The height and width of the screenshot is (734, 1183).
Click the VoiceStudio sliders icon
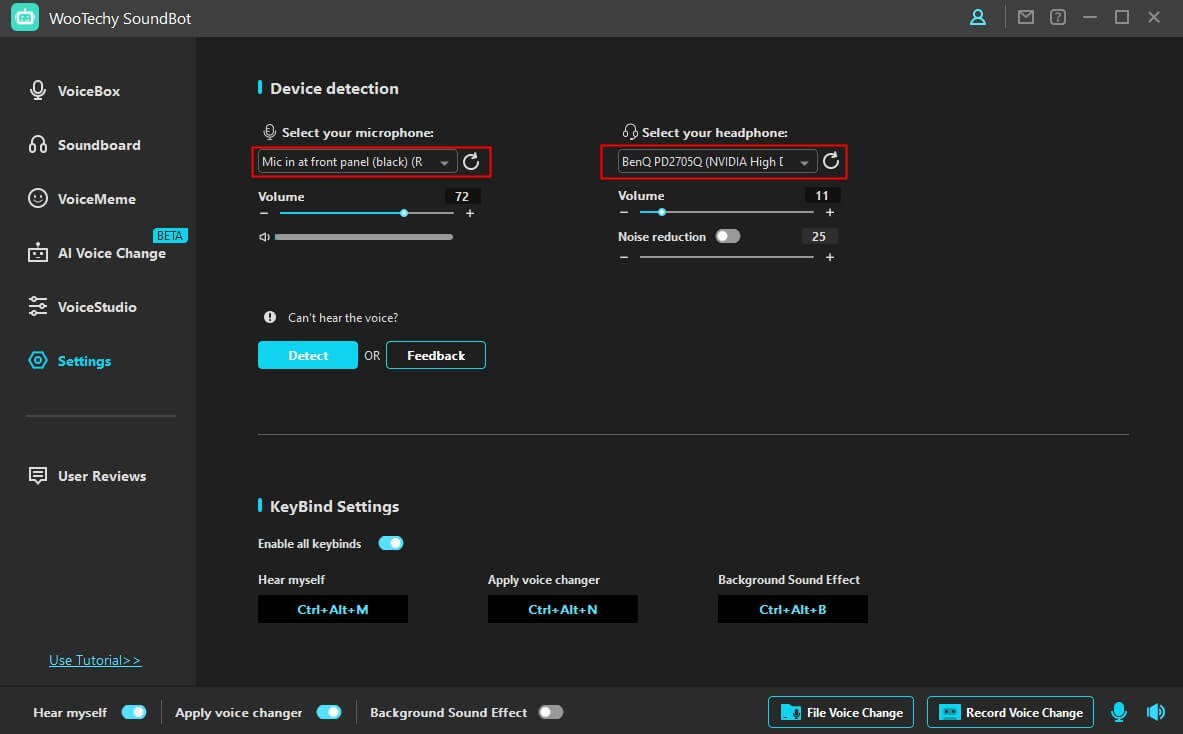pyautogui.click(x=38, y=306)
